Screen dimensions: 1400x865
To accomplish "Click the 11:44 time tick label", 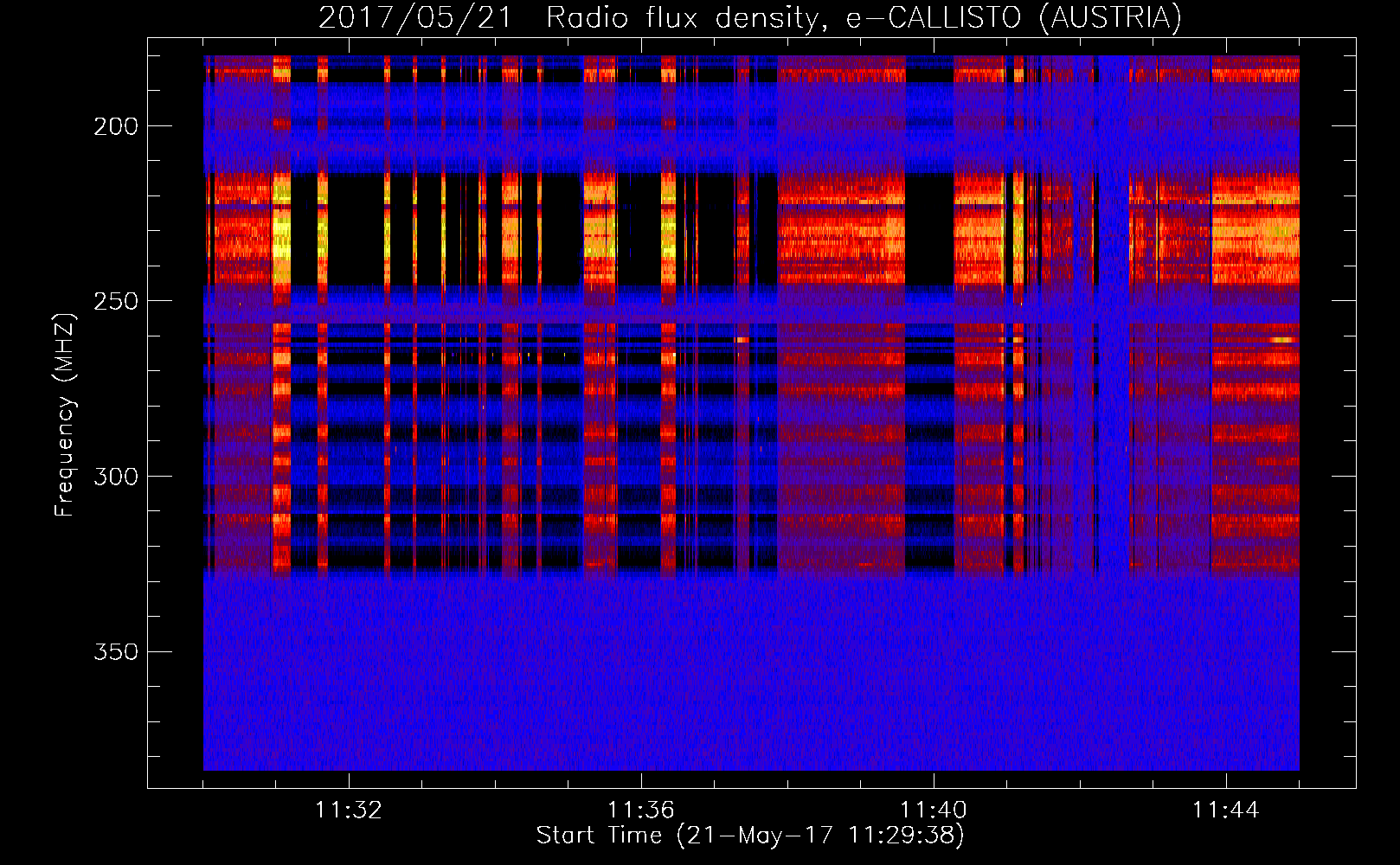I will (1226, 811).
